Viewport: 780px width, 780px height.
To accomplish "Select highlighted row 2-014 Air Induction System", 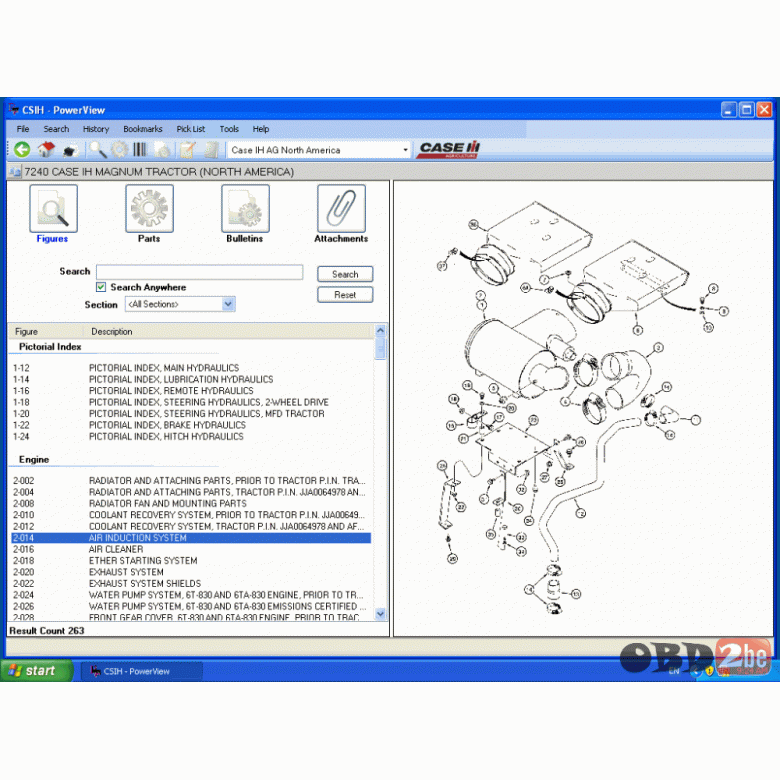I will 191,538.
